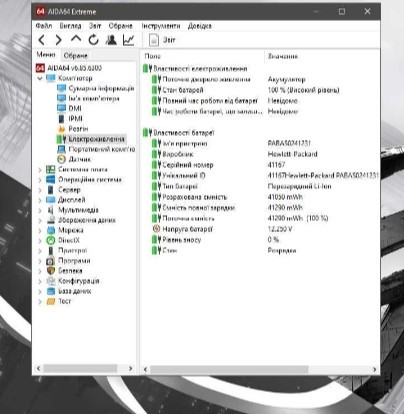The height and width of the screenshot is (414, 404).
Task: Expand the DirectX node
Action: click(40, 241)
